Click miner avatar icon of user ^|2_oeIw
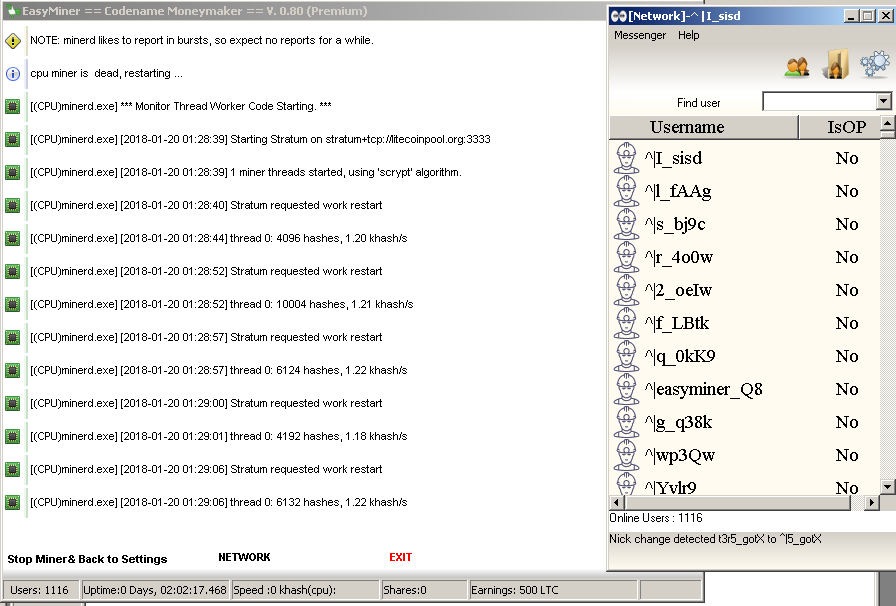This screenshot has width=896, height=606. tap(626, 290)
